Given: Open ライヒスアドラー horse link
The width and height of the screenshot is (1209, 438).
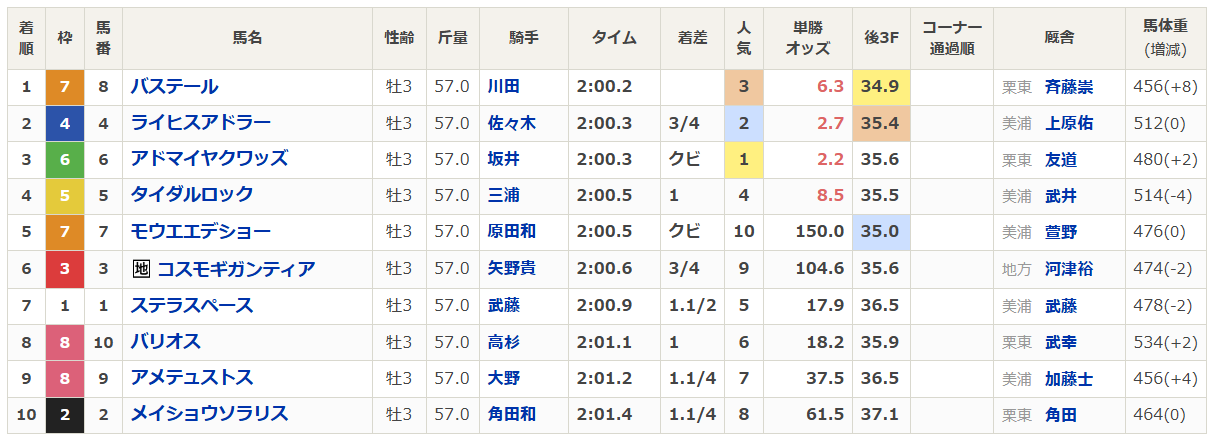Looking at the screenshot, I should pos(200,123).
